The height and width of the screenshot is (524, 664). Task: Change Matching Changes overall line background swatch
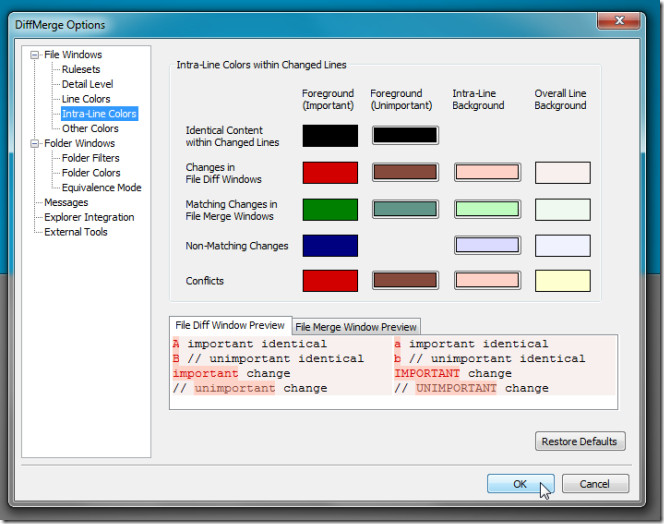pyautogui.click(x=563, y=210)
